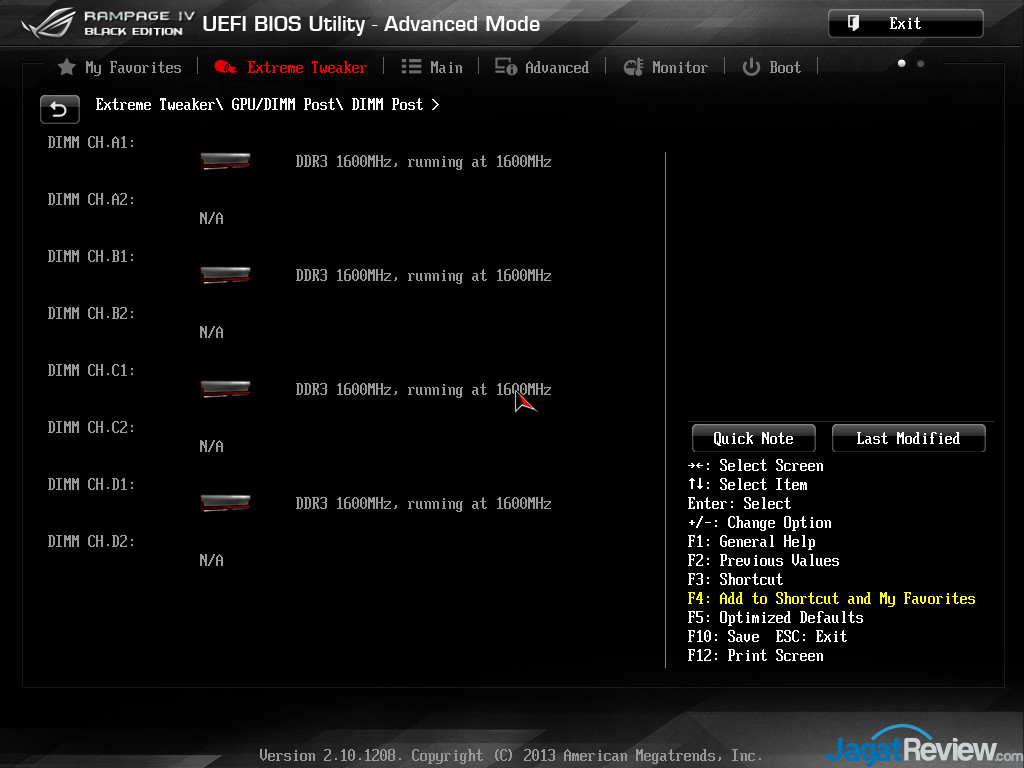Click the DIMM CH.C1 memory module icon
This screenshot has width=1024, height=768.
click(x=225, y=389)
